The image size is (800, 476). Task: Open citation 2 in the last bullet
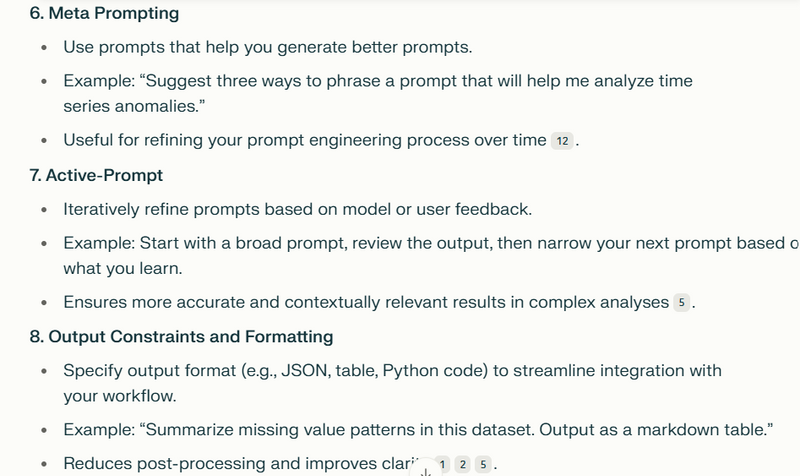463,464
